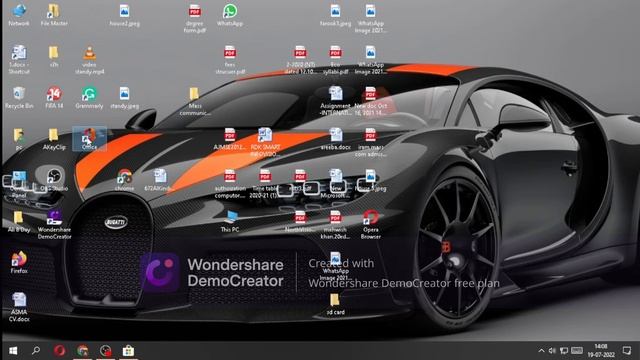Launch the Wondershare DemoCreator shortcut
This screenshot has height=360, width=640.
54,224
